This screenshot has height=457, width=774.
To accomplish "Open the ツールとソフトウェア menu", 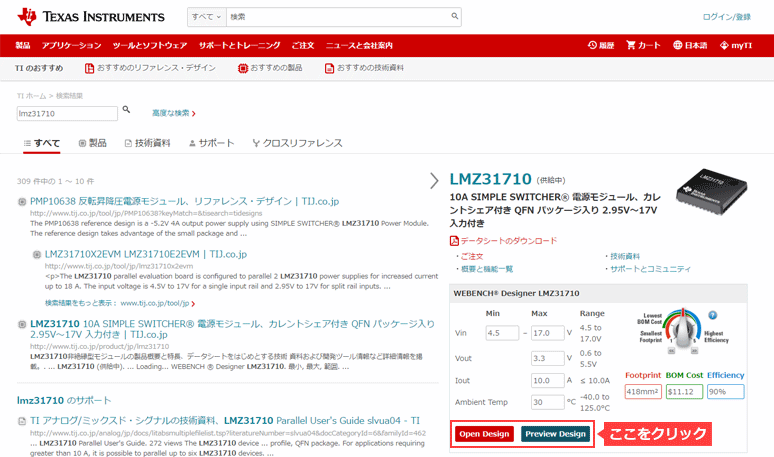I will pos(150,45).
